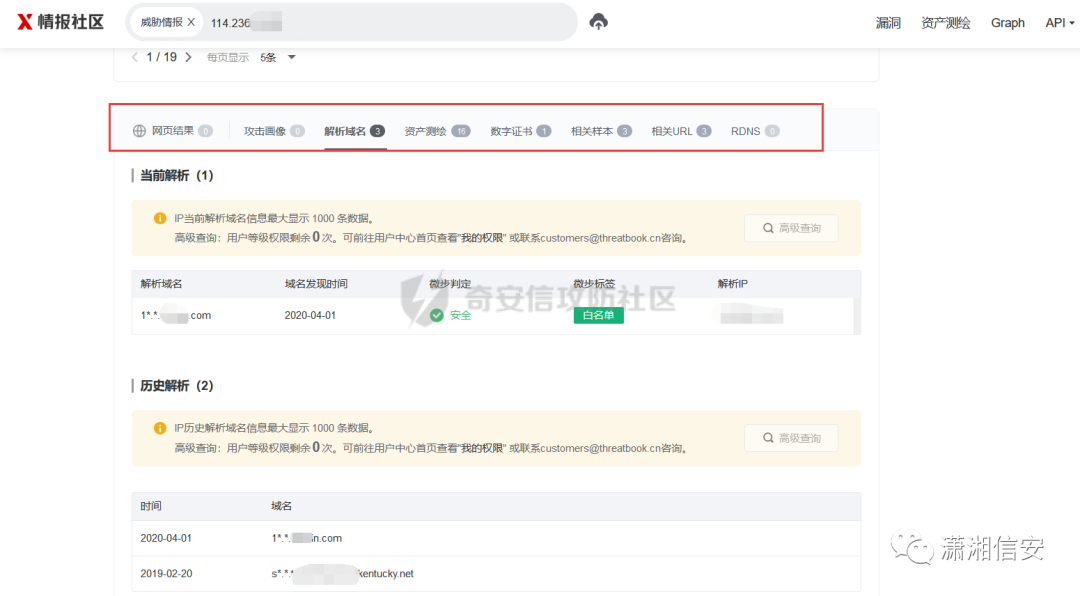Screen dimensions: 1080x596
Task: Click the 时间 column header in history table
Action: pos(151,506)
